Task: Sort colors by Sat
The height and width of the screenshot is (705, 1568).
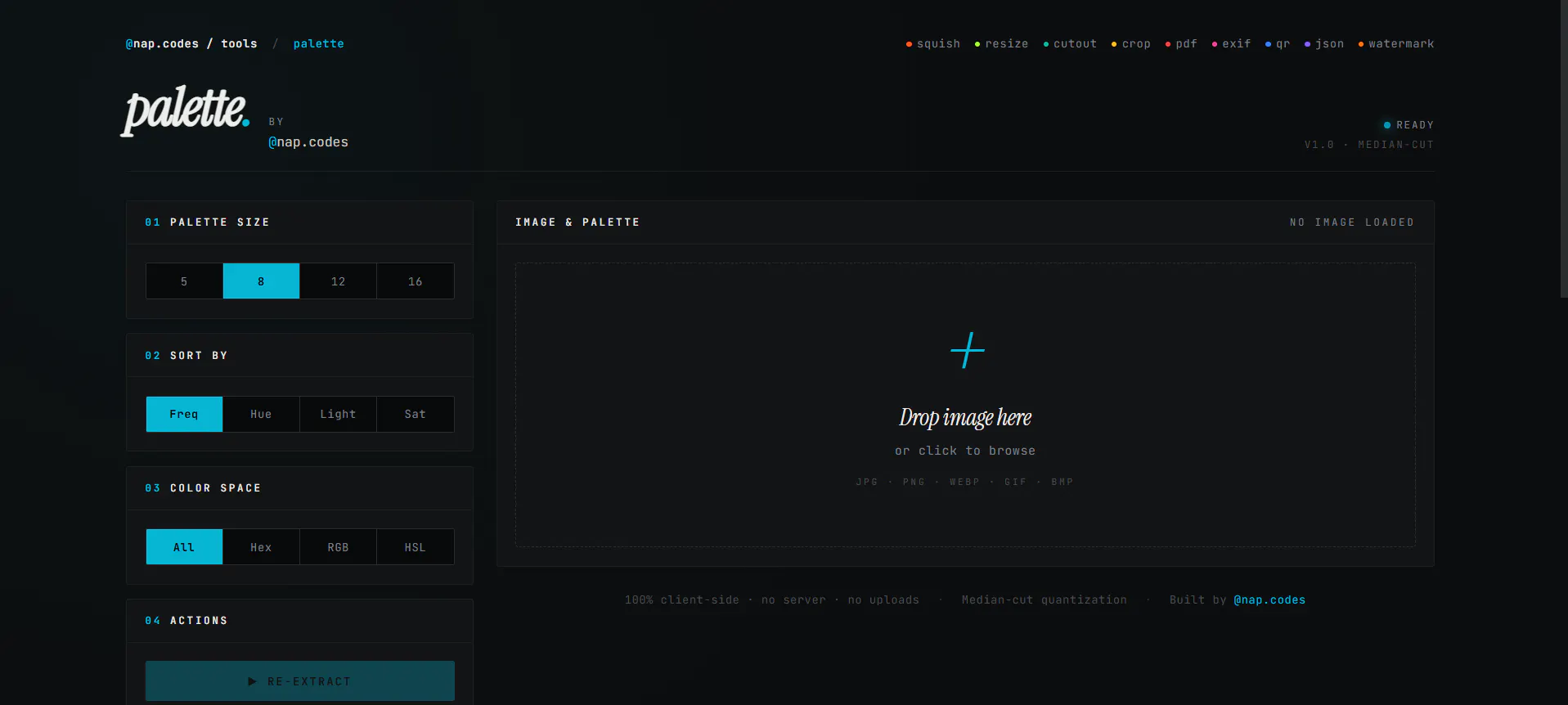Action: click(416, 415)
